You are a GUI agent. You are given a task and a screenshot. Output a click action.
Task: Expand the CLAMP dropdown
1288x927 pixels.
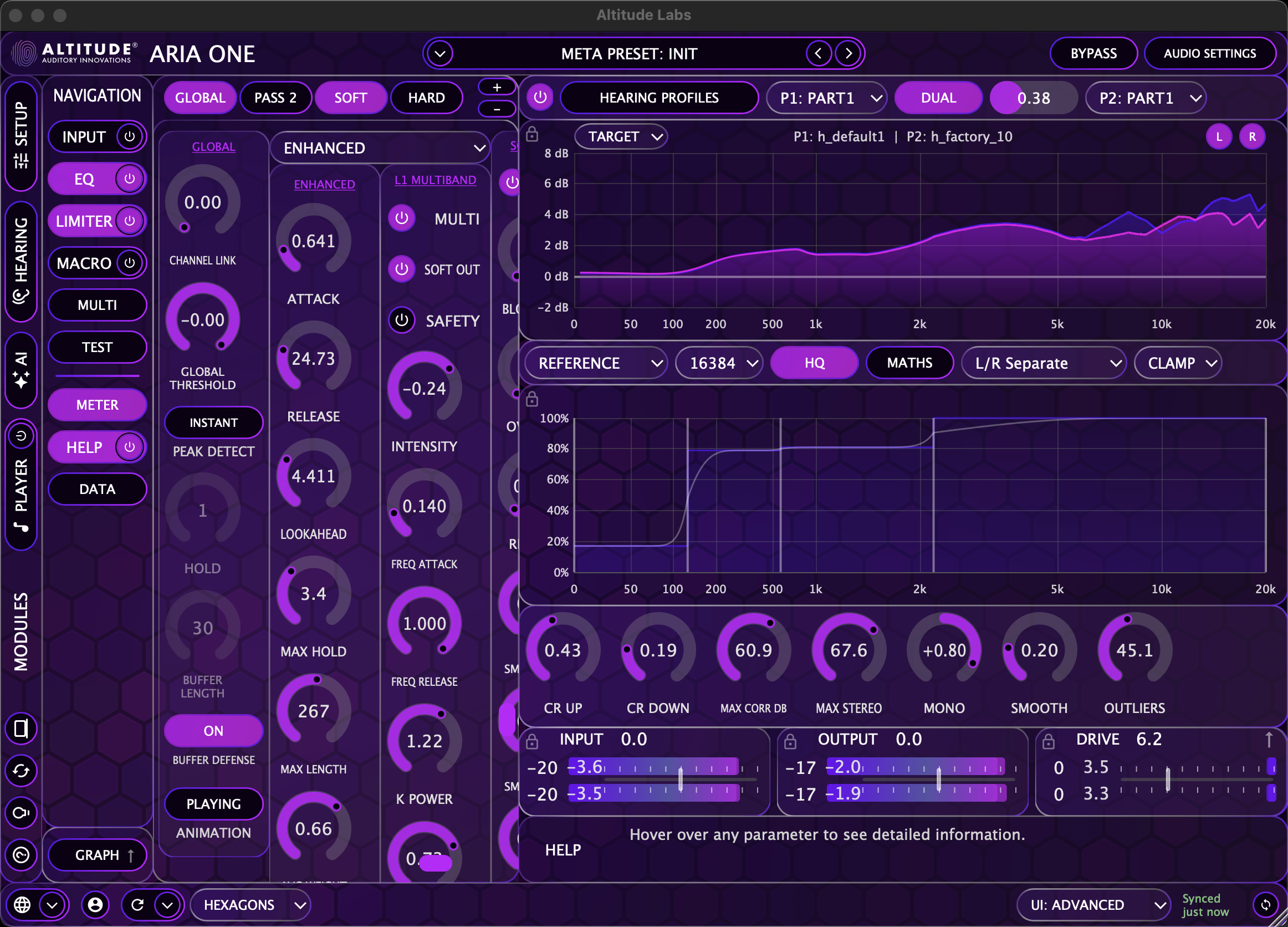(1178, 363)
